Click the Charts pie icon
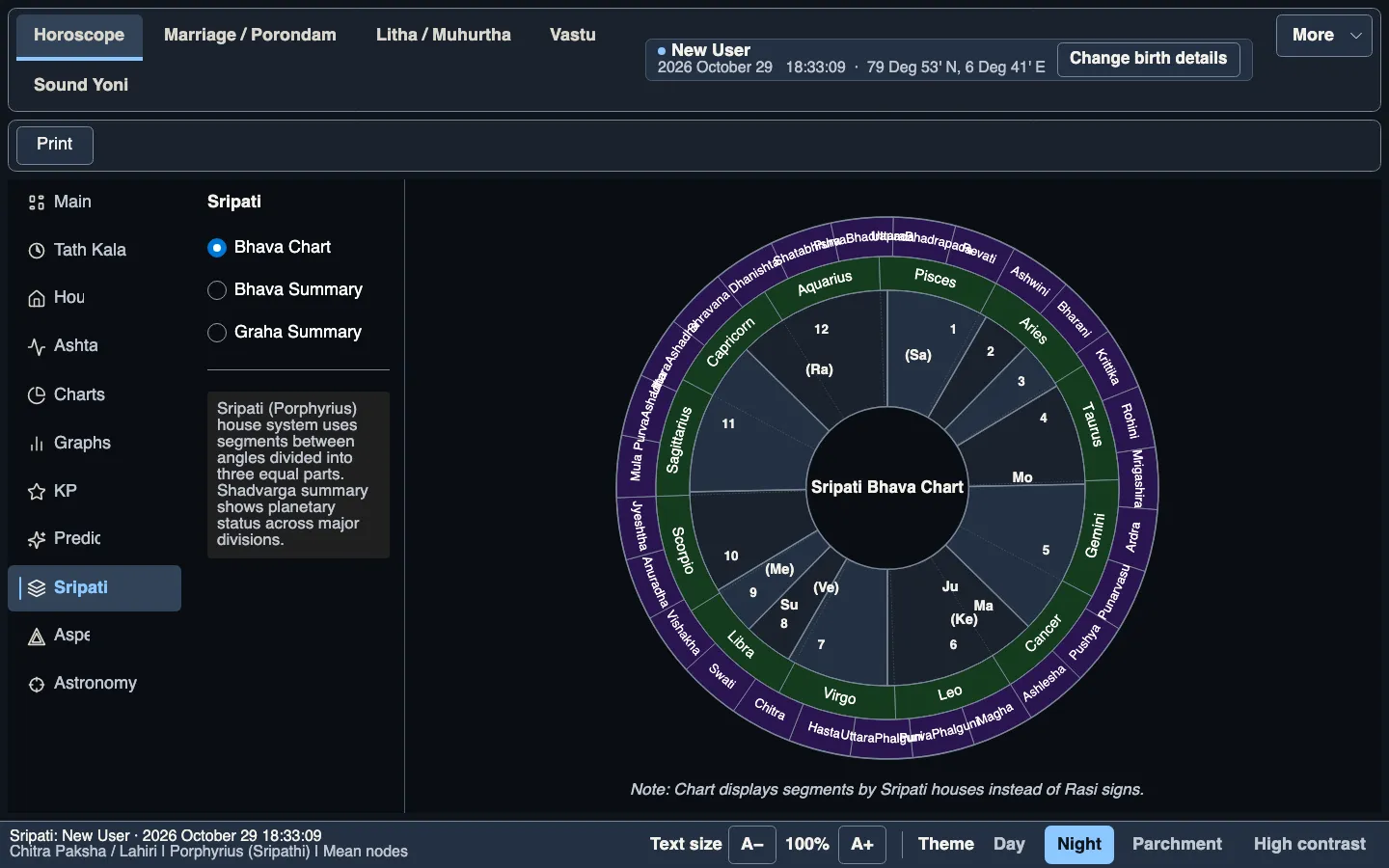 [37, 395]
